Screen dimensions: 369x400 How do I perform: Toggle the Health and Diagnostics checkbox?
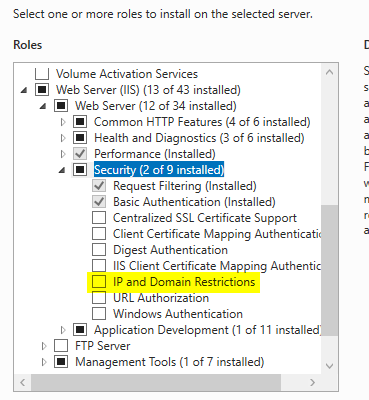click(80, 138)
